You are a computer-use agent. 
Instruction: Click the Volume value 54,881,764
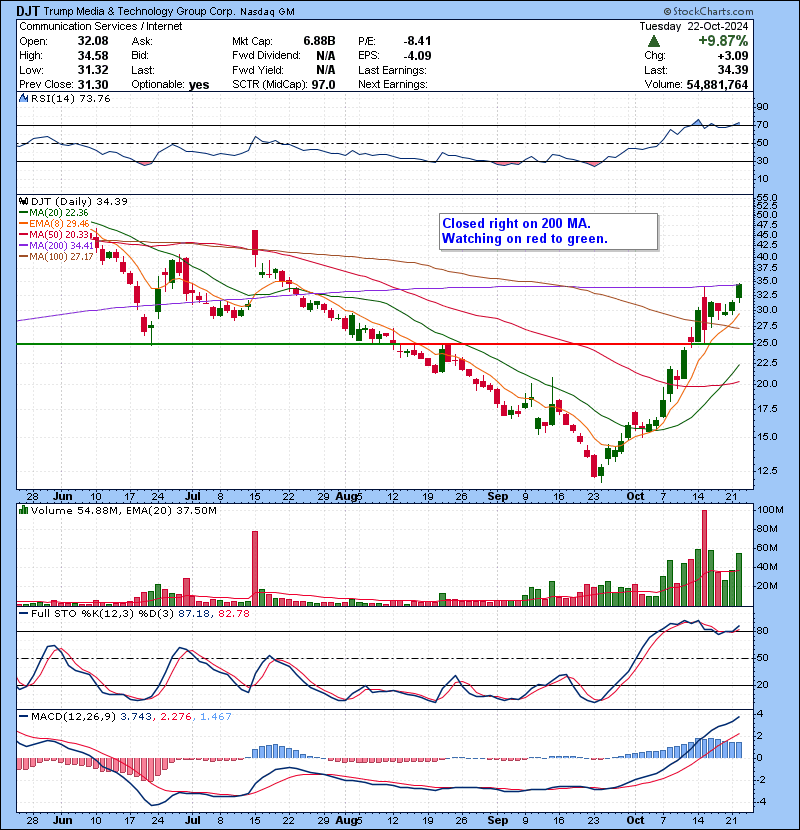pyautogui.click(x=717, y=85)
